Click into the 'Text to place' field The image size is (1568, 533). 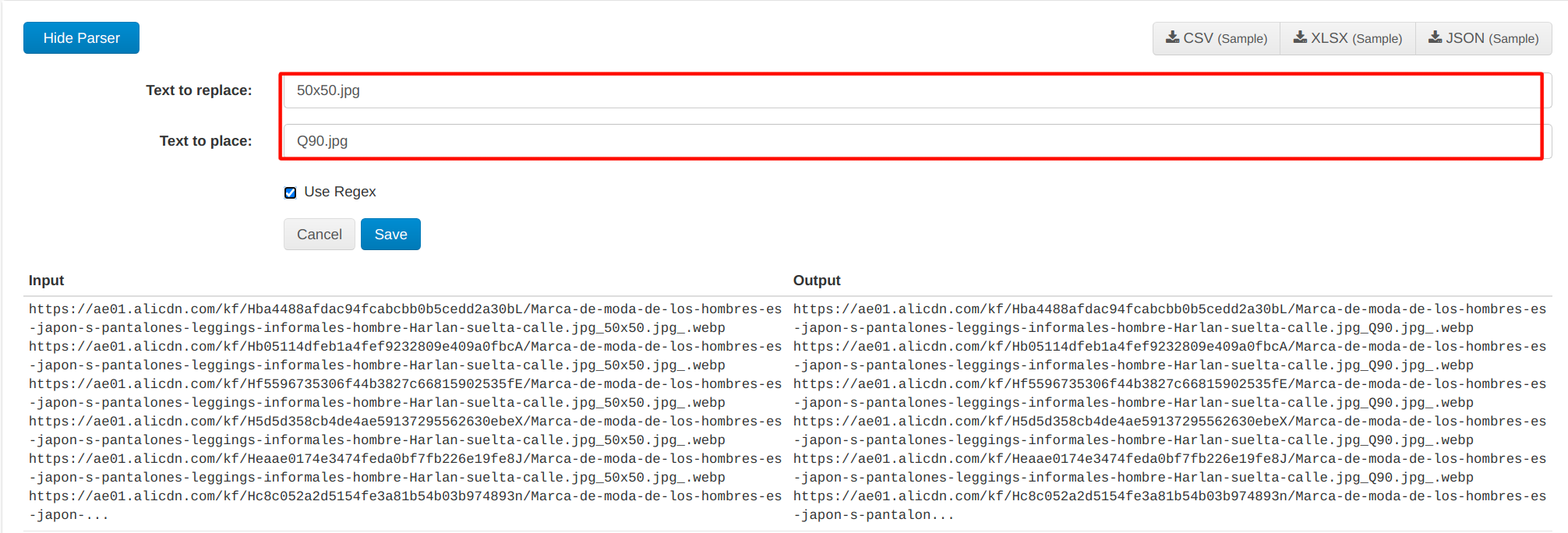tap(910, 141)
